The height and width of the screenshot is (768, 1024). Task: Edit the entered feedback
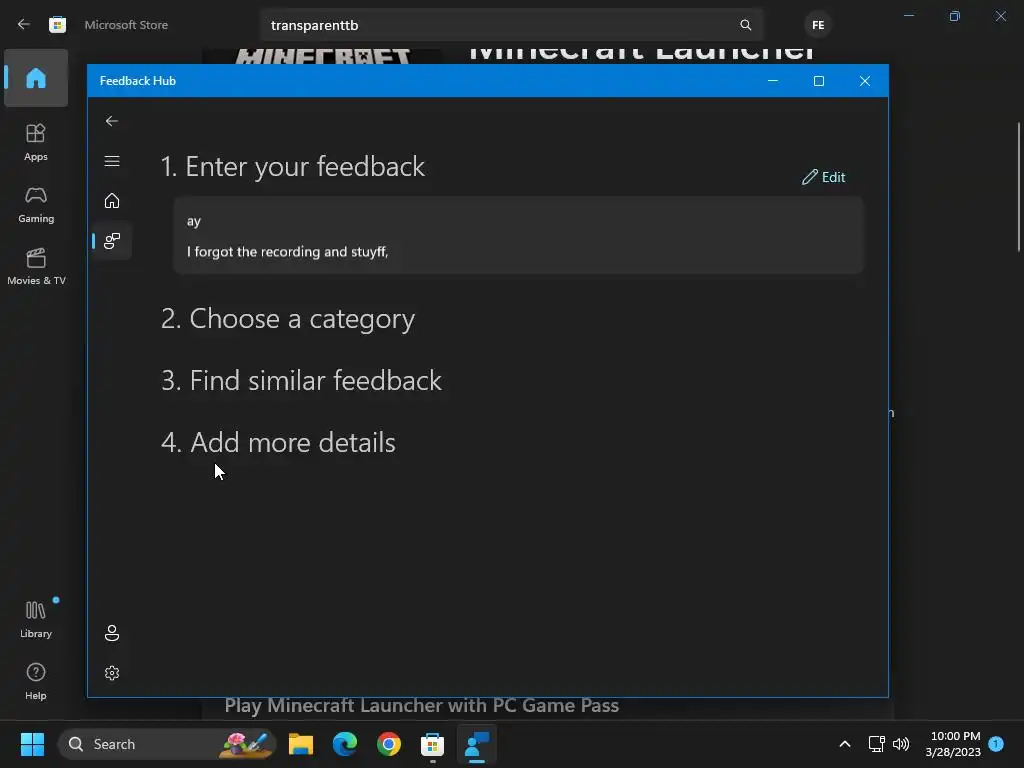click(824, 177)
